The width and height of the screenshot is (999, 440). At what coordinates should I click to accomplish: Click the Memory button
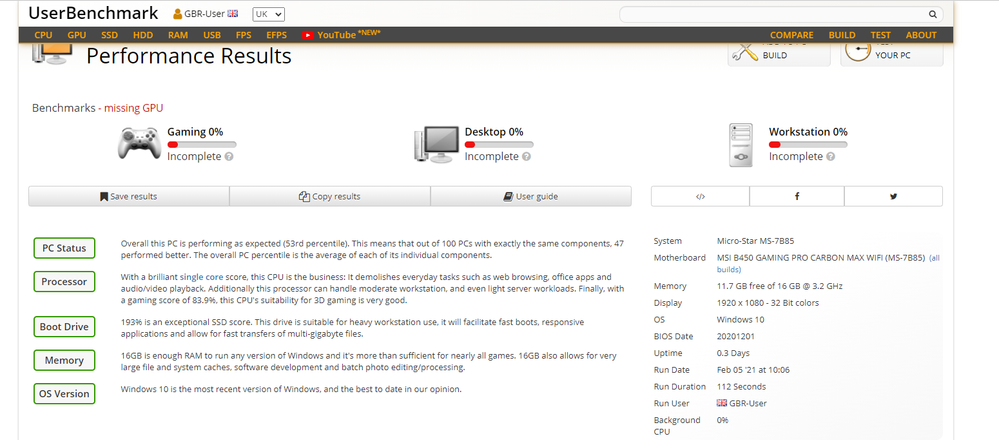click(x=64, y=360)
